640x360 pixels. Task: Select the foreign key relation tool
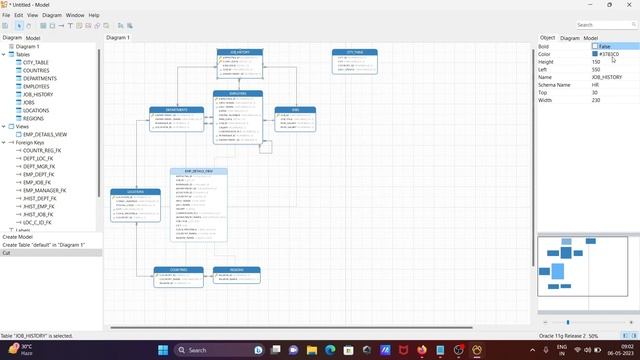pyautogui.click(x=61, y=26)
